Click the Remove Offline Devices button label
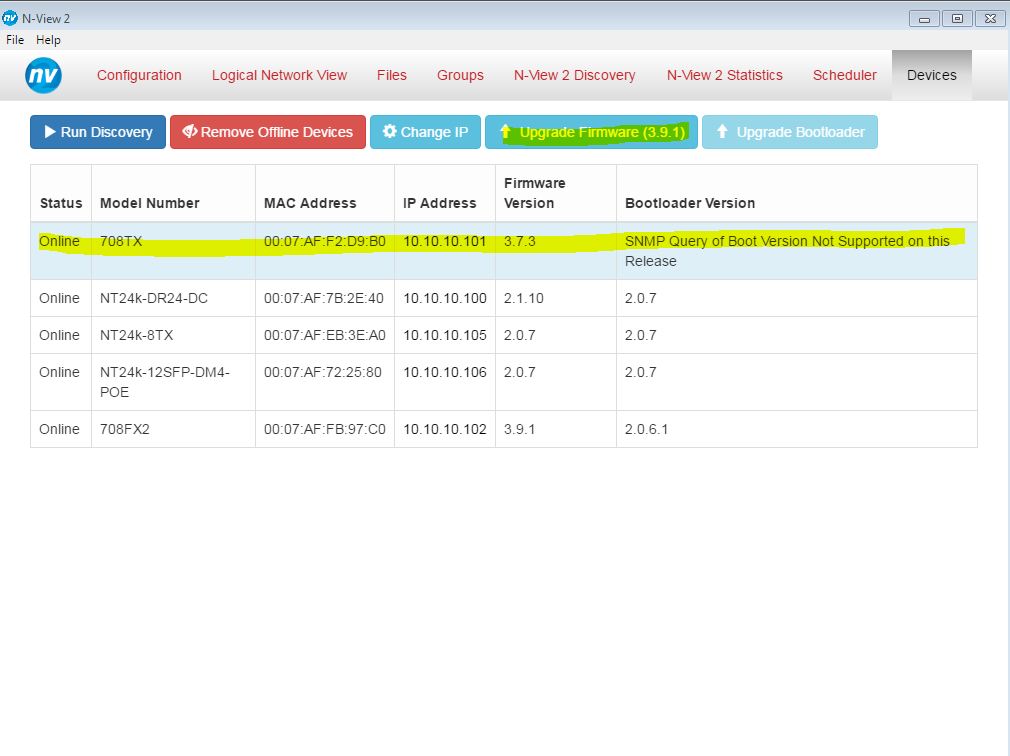Viewport: 1010px width, 756px height. [x=277, y=132]
